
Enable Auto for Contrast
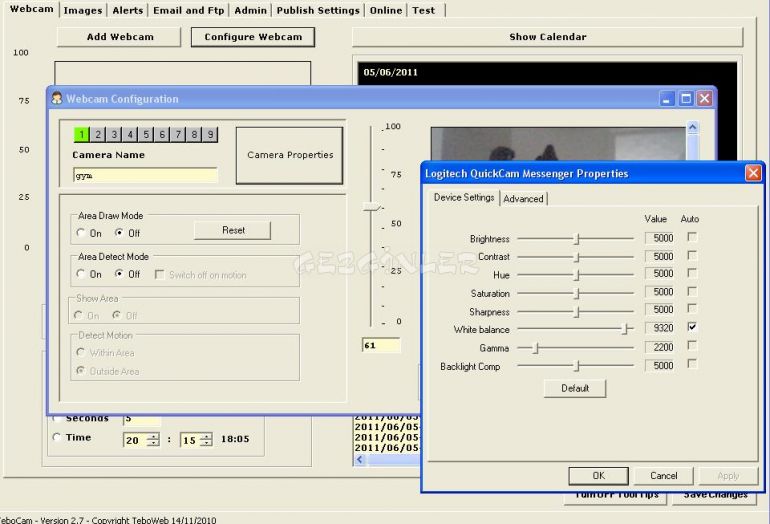coord(692,255)
